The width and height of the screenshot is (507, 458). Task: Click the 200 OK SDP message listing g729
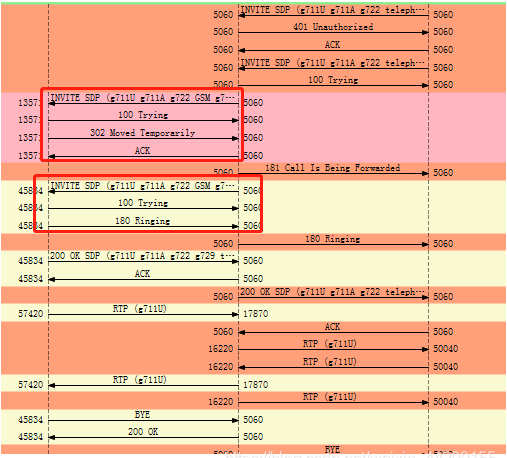tap(143, 256)
